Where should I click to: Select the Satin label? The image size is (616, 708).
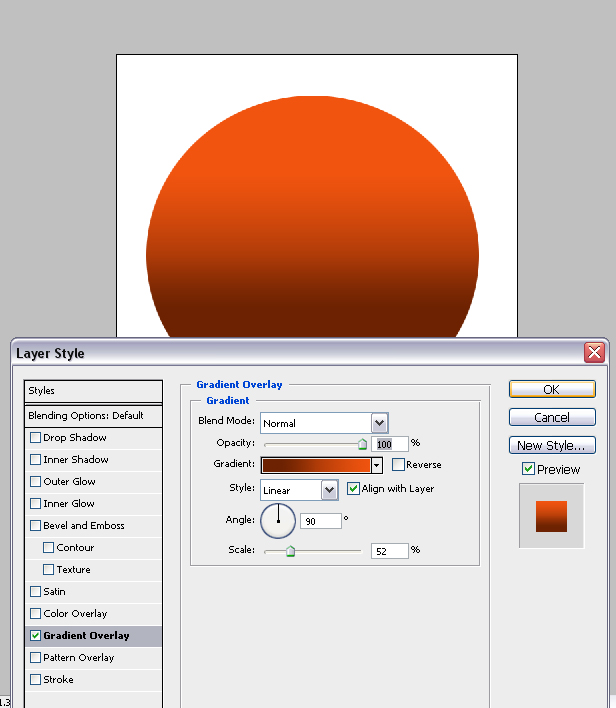[x=54, y=592]
